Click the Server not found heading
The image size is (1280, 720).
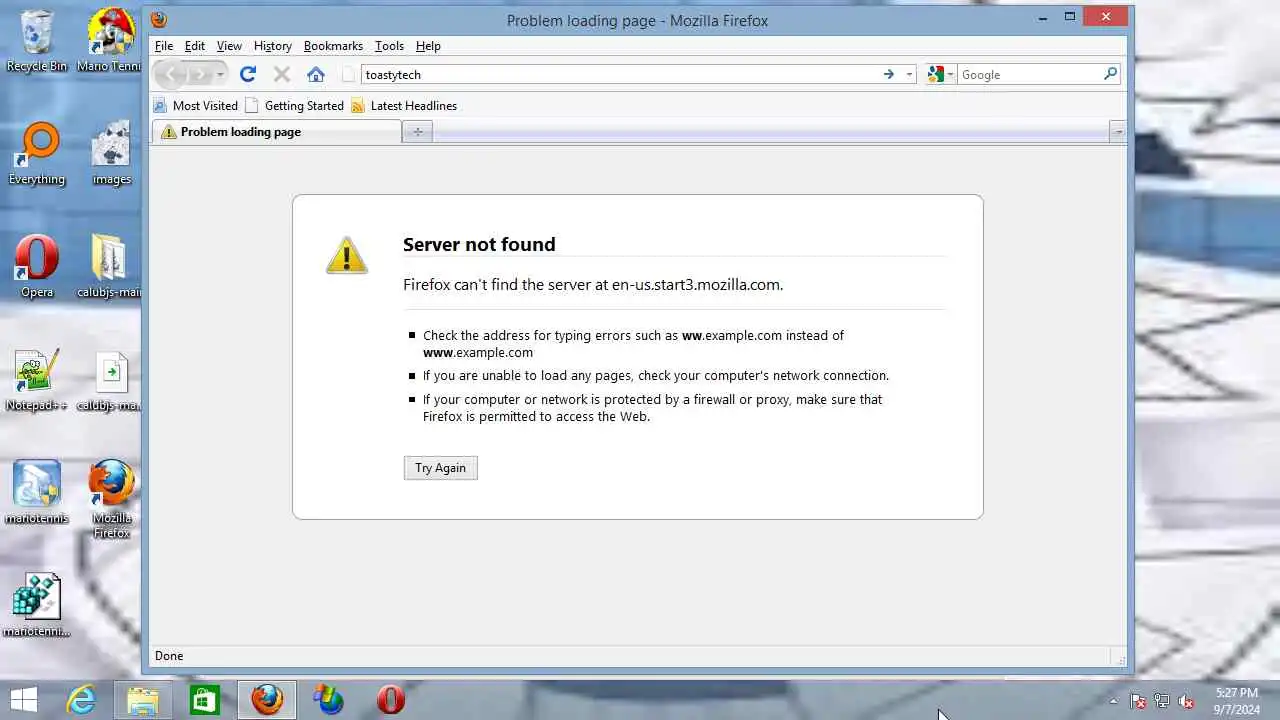pyautogui.click(x=479, y=244)
